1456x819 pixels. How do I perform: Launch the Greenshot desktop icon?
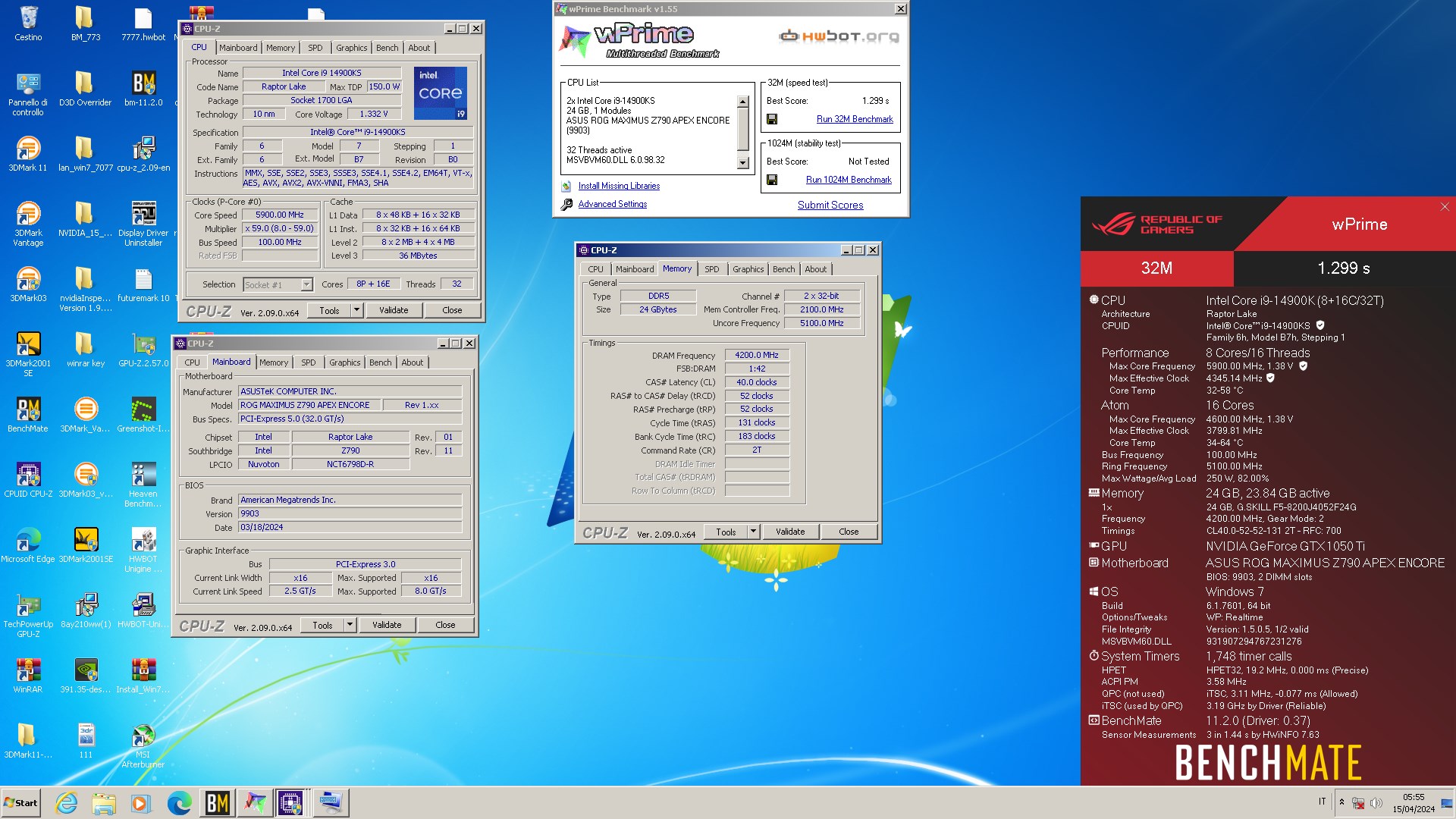143,416
